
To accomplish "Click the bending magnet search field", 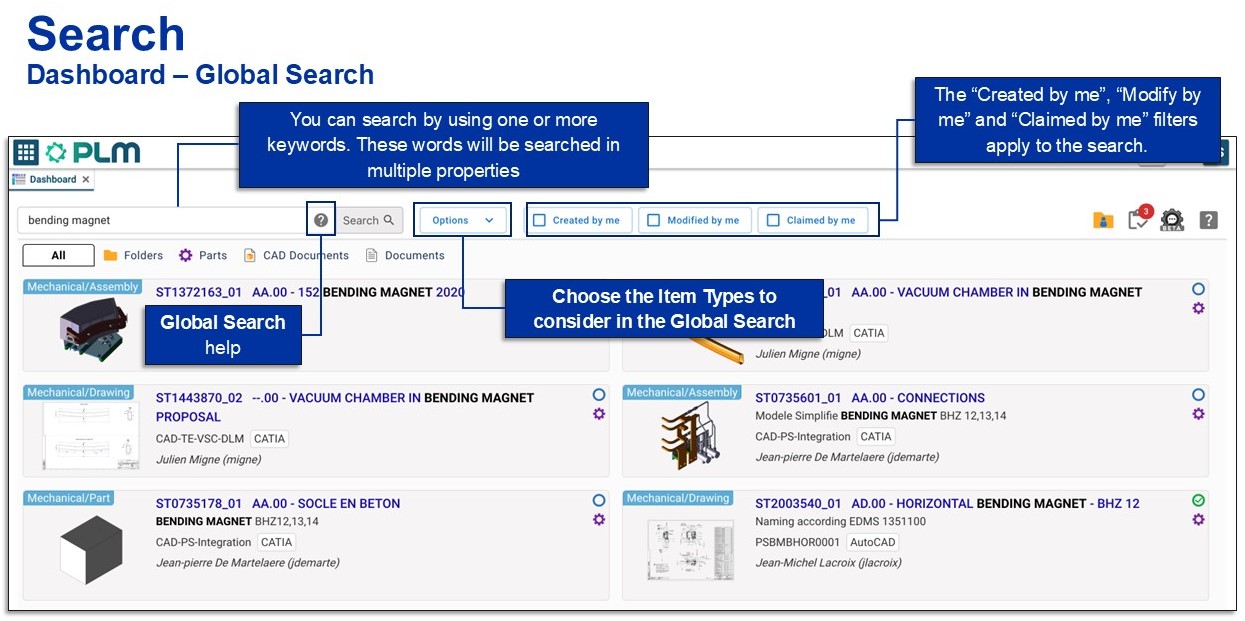I will 160,220.
